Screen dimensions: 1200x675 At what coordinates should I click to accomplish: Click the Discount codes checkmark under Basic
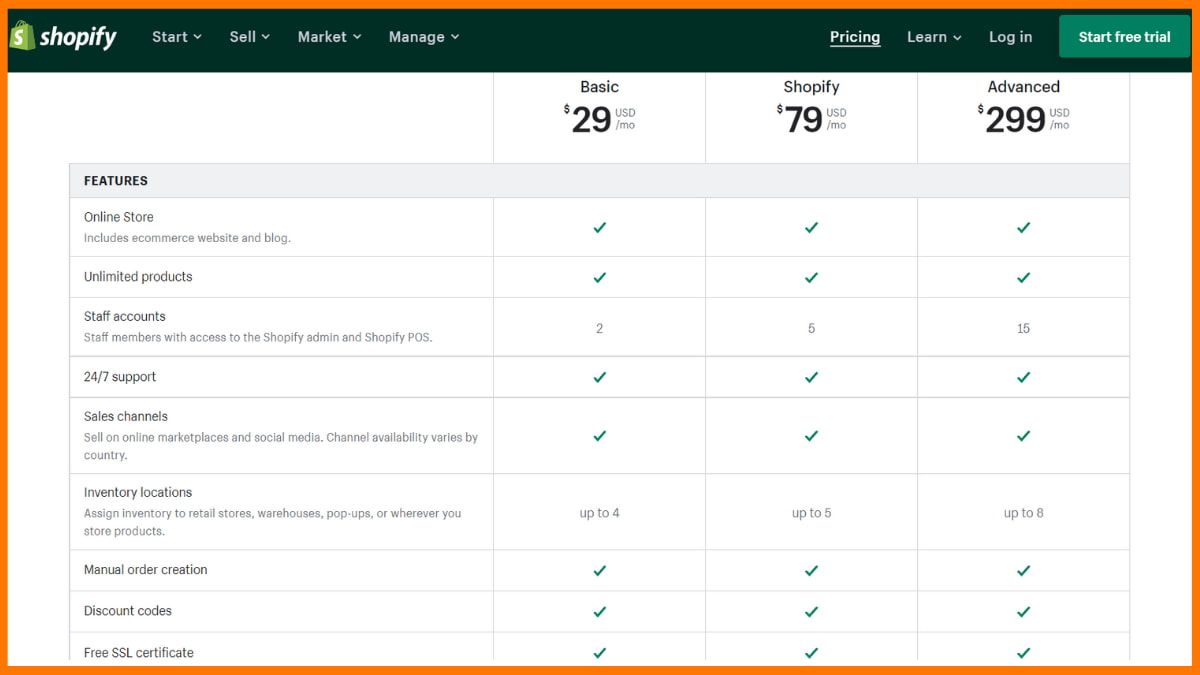coord(599,611)
